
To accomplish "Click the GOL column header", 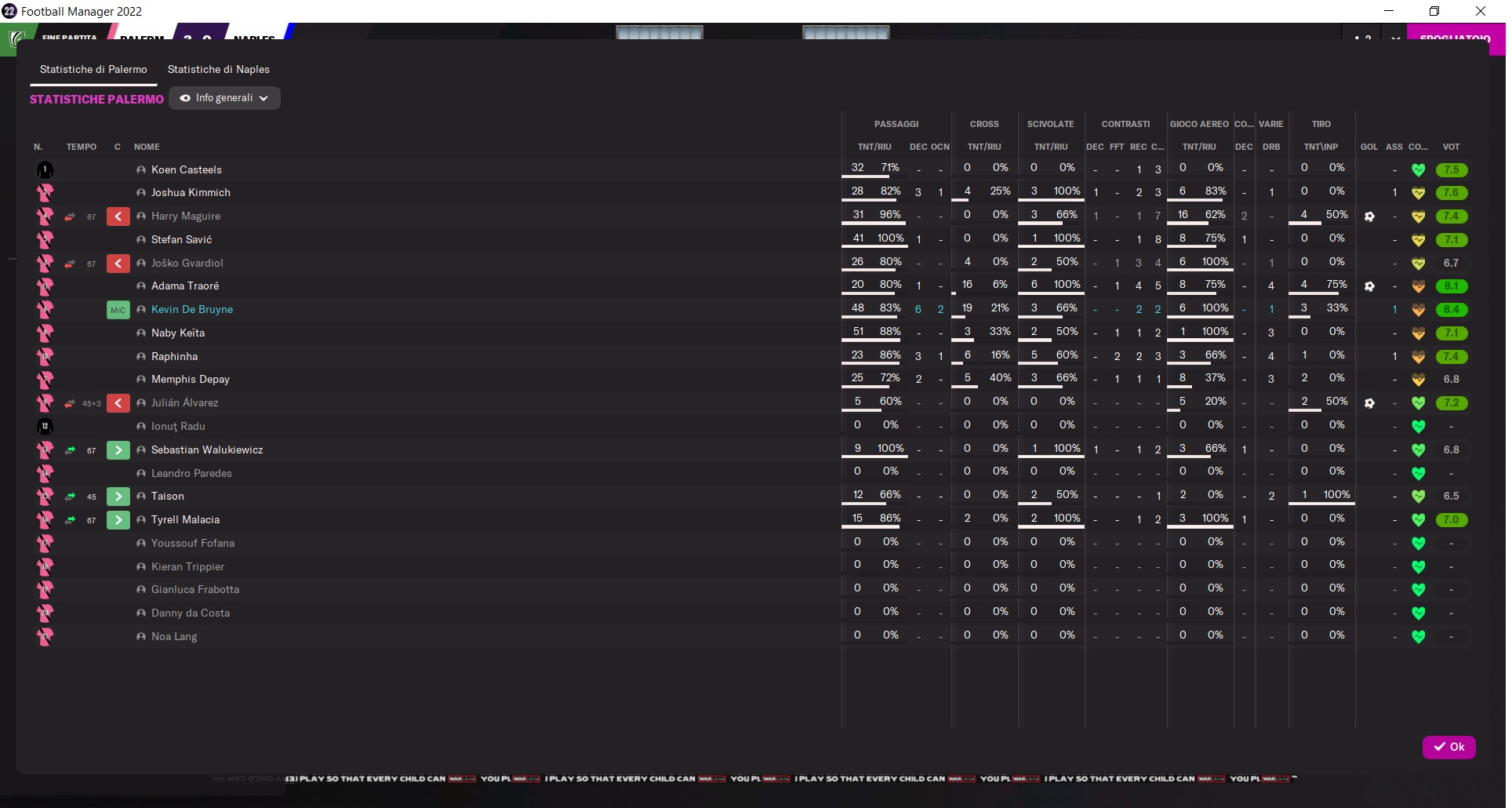I will [1369, 147].
